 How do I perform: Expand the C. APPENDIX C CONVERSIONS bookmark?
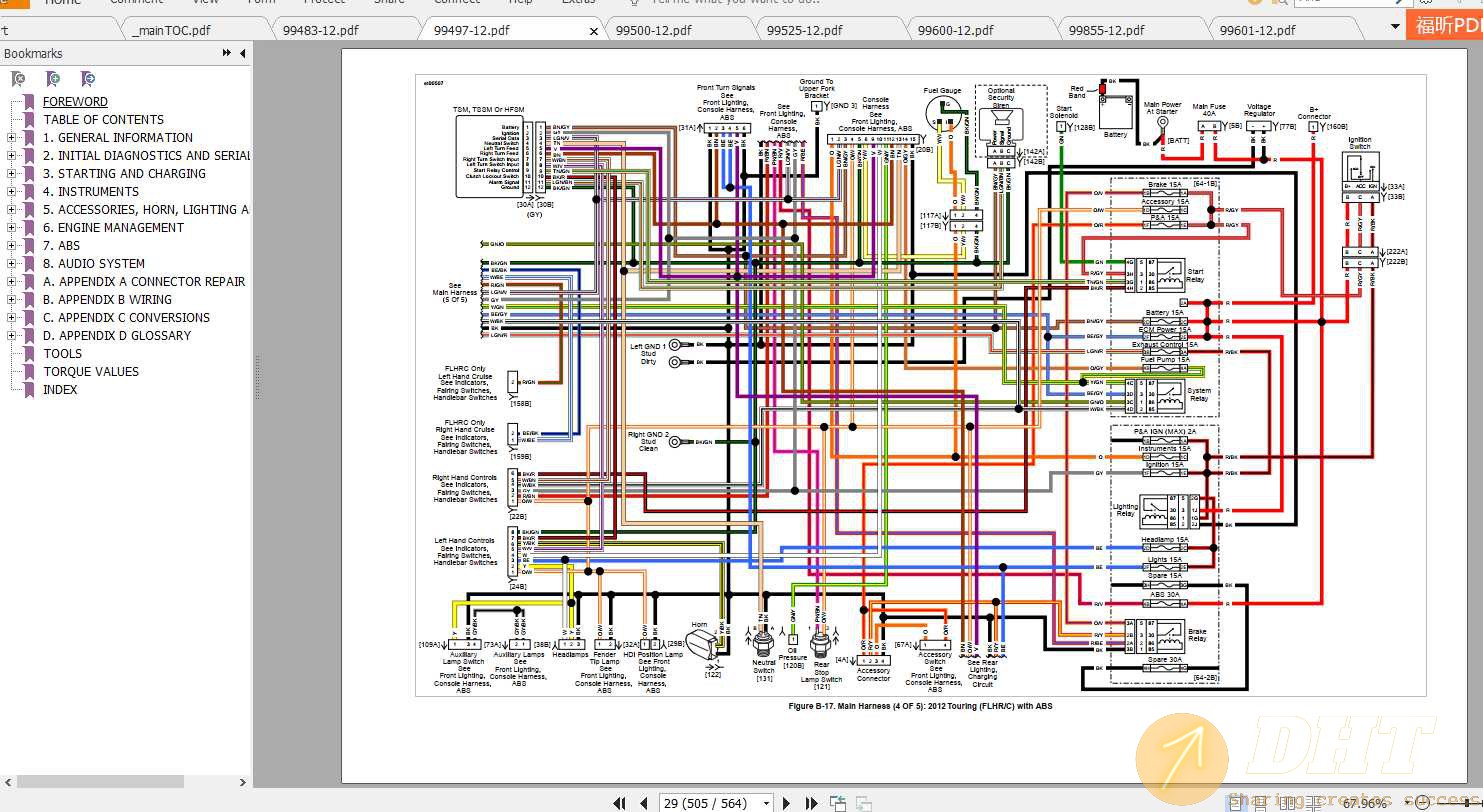[x=11, y=318]
